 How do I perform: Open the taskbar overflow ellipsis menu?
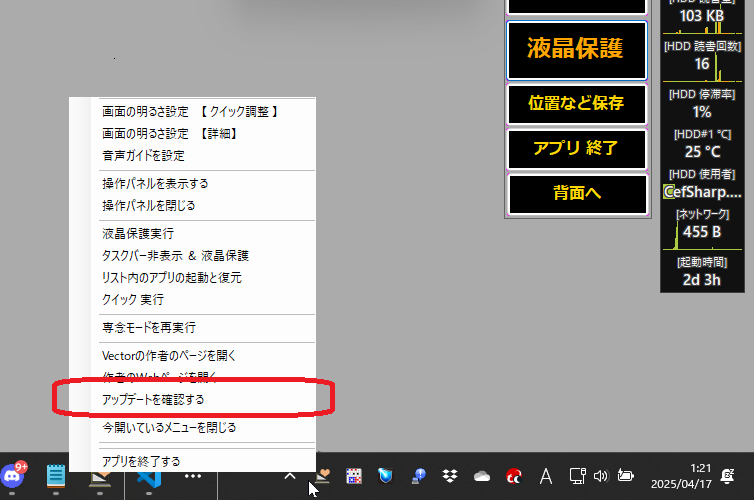point(193,476)
